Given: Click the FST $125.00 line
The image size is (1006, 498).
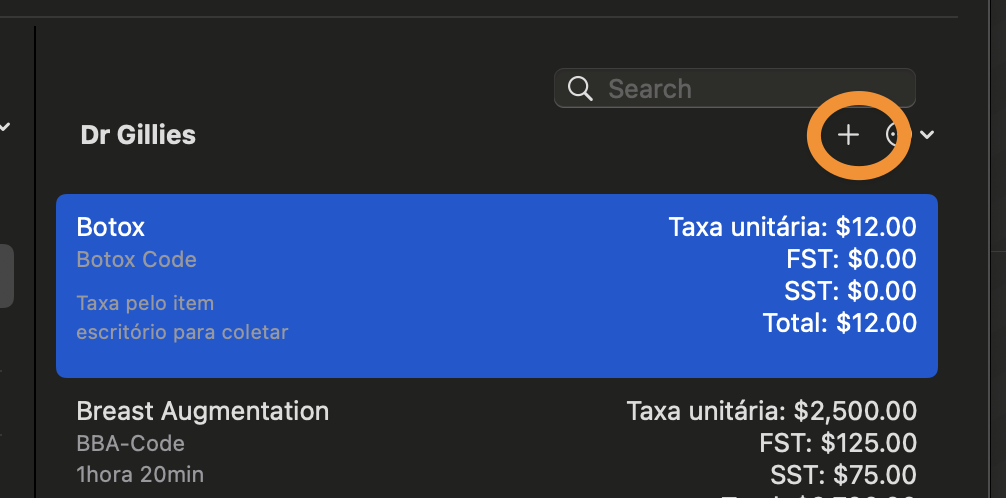Looking at the screenshot, I should [x=838, y=443].
